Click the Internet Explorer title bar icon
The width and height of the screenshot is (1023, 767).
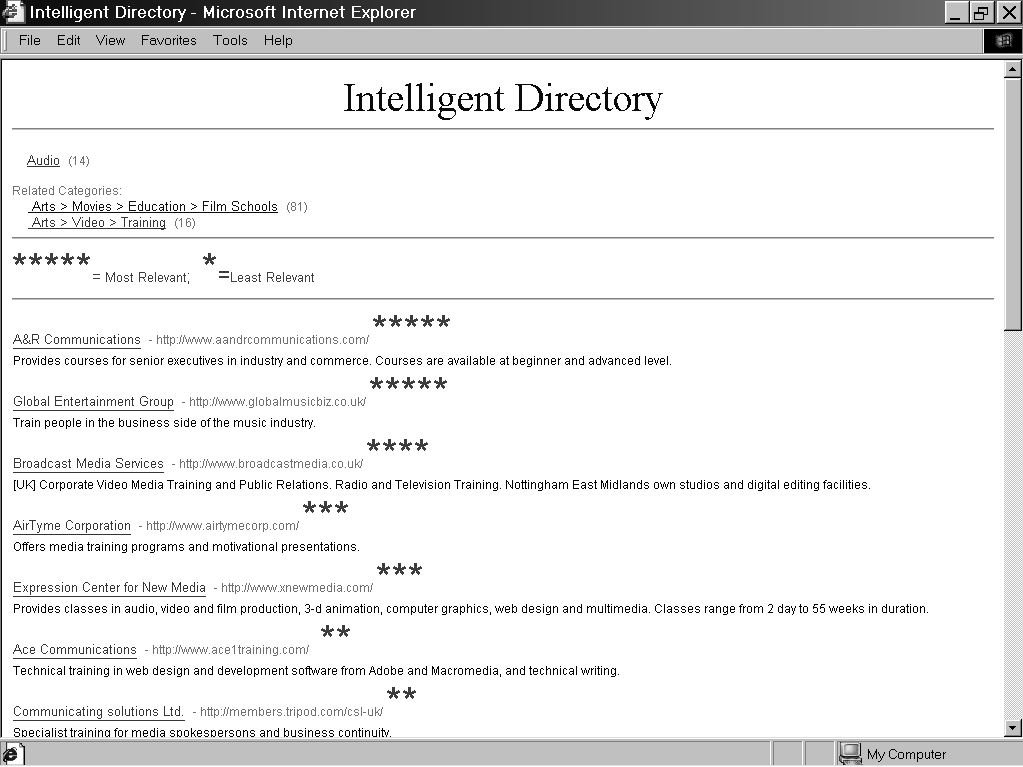(x=14, y=13)
